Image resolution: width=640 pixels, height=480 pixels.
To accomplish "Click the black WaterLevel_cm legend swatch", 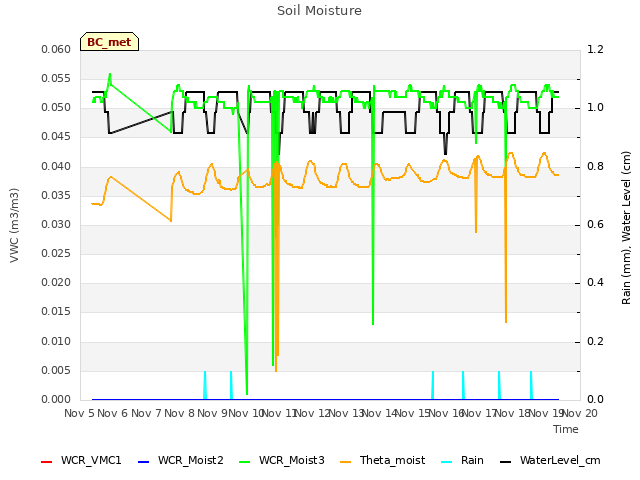I will pos(505,462).
